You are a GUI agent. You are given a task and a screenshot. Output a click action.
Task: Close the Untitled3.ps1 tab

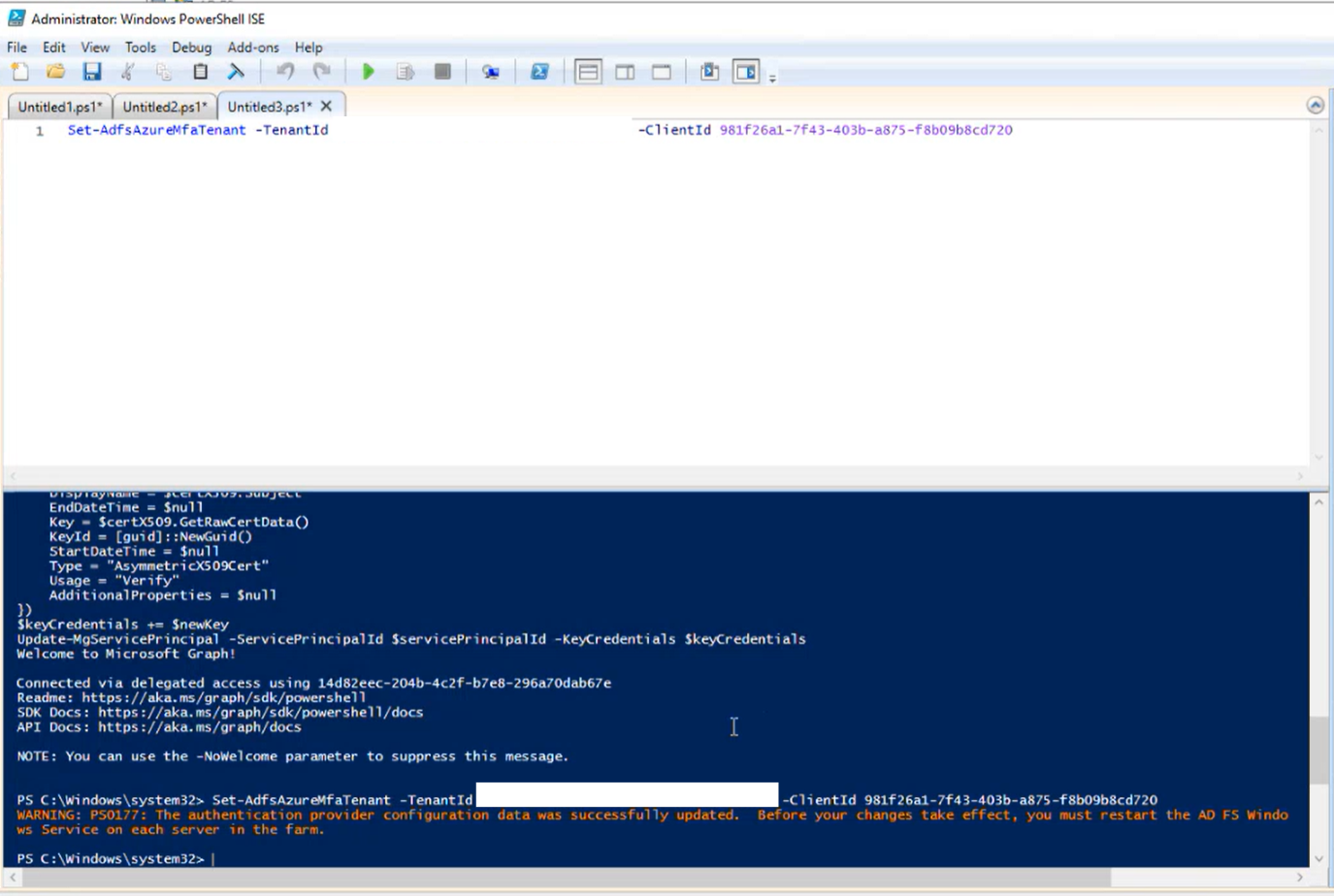pos(326,106)
